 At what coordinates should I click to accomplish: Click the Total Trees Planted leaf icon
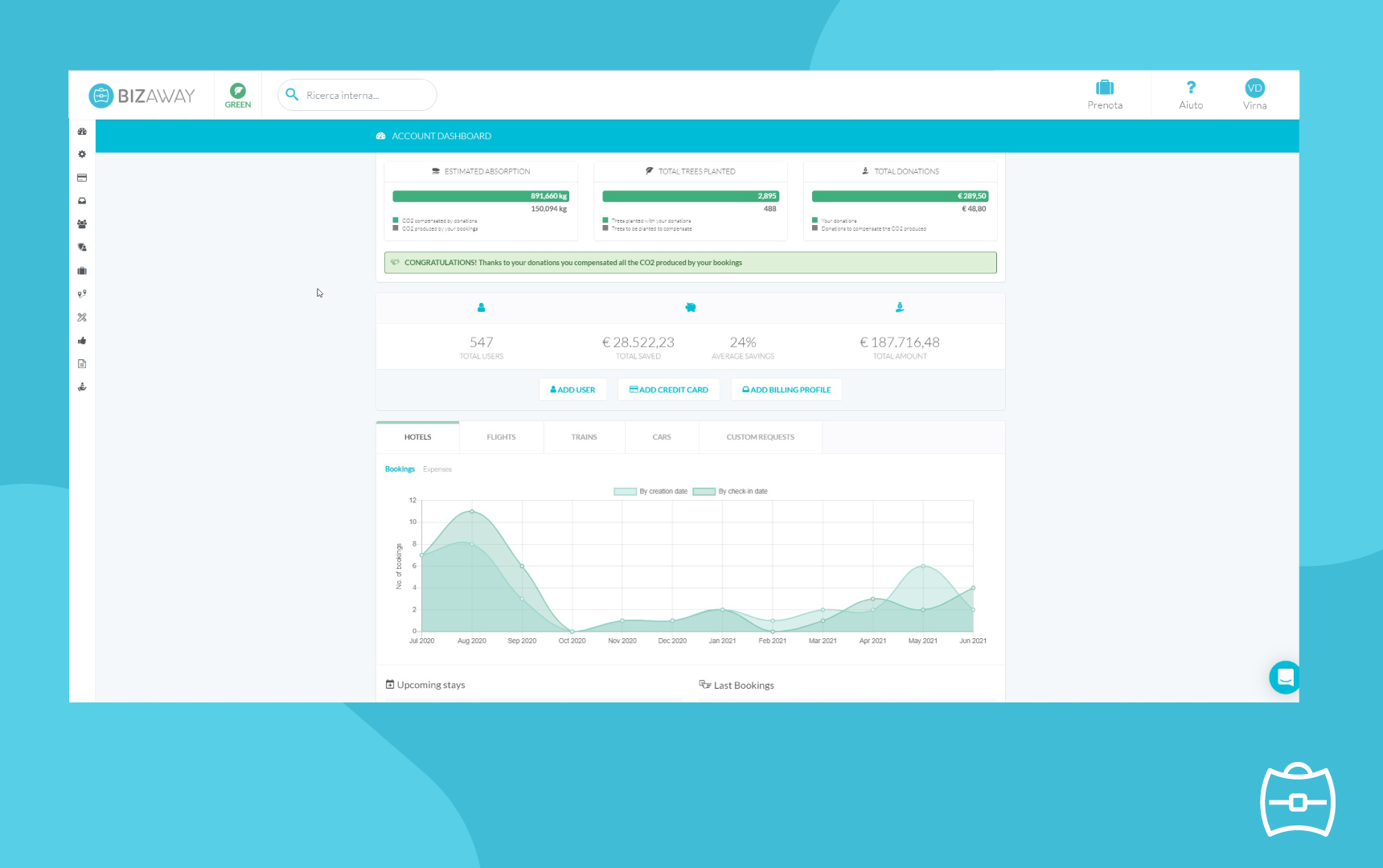pyautogui.click(x=650, y=171)
